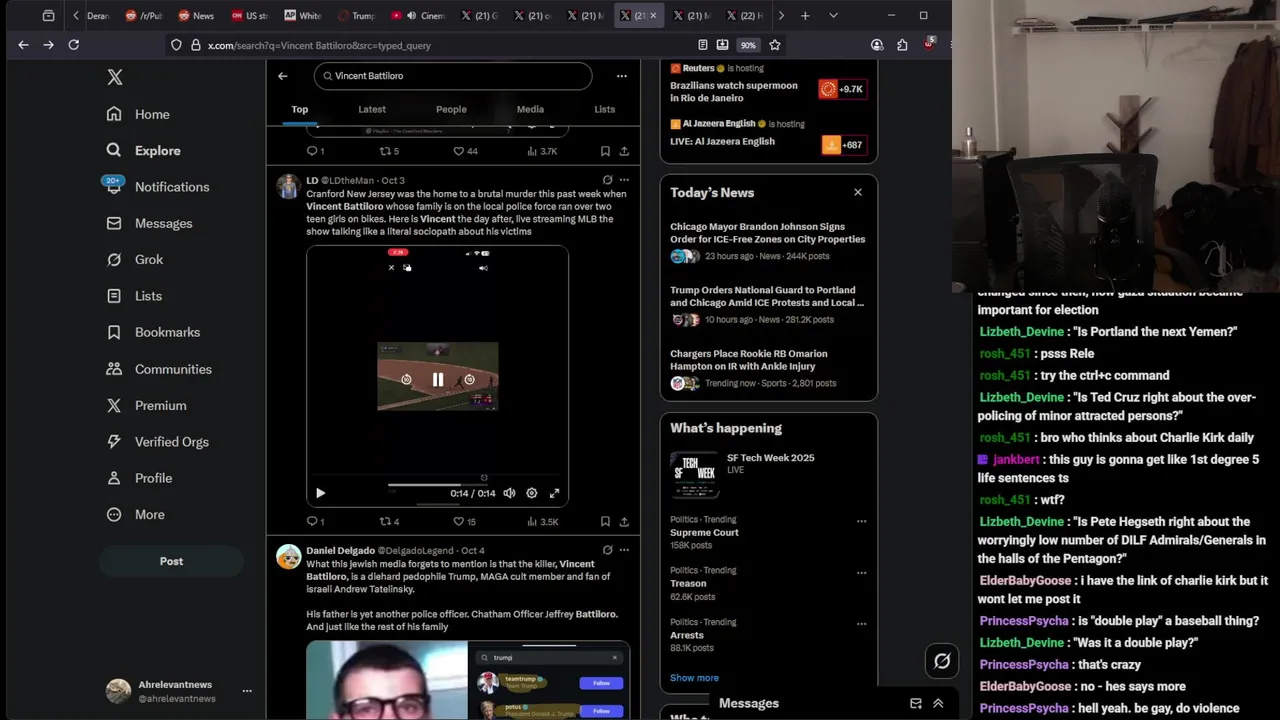
Task: Switch to the Top tab
Action: [300, 109]
